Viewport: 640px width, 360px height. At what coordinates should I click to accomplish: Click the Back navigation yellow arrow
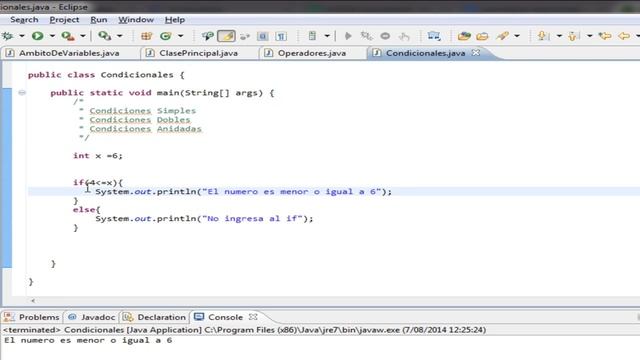pos(624,36)
